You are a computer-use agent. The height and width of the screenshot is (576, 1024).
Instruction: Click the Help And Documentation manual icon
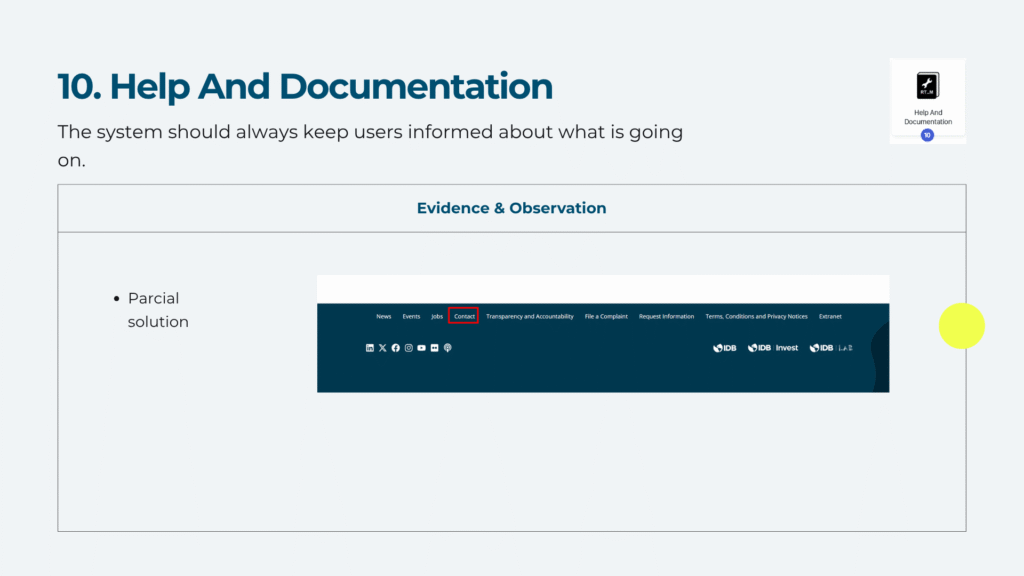[x=928, y=86]
